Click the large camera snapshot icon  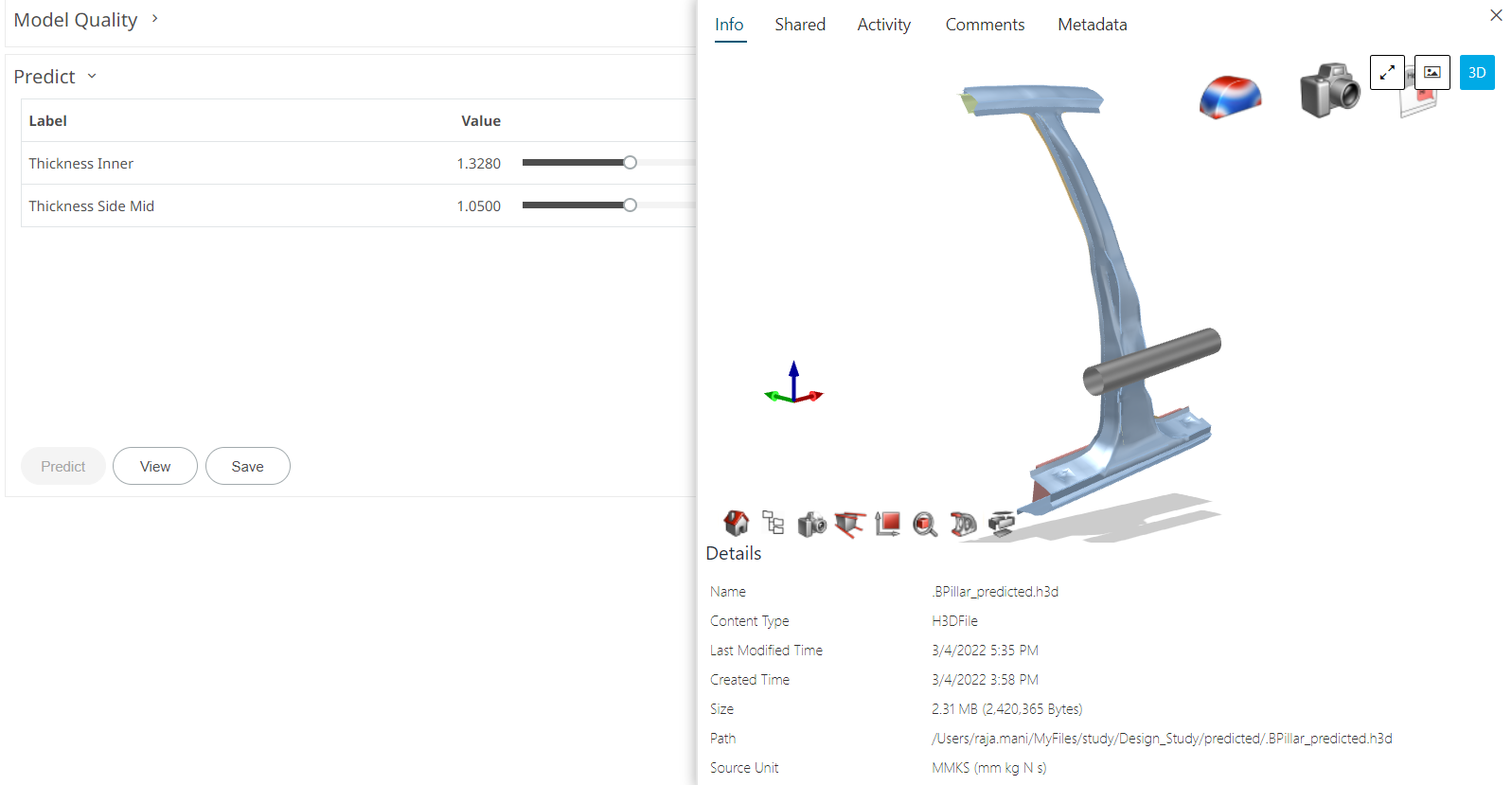point(1329,91)
